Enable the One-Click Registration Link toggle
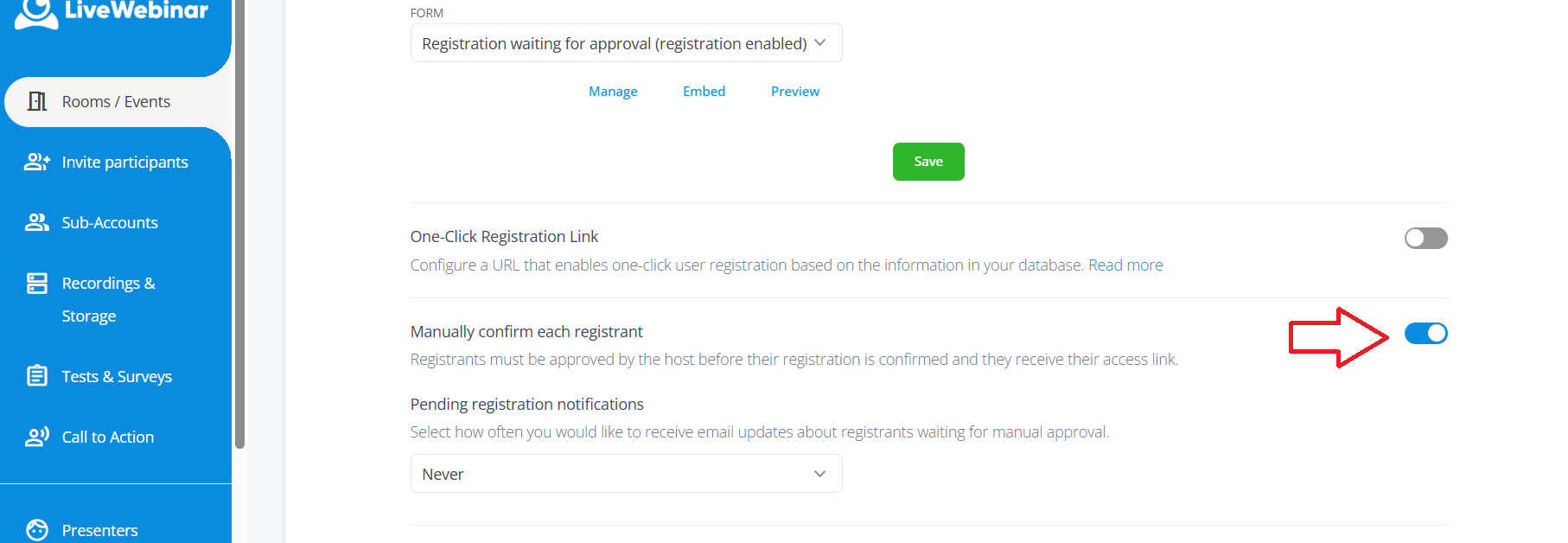Image resolution: width=1568 pixels, height=543 pixels. [1425, 238]
